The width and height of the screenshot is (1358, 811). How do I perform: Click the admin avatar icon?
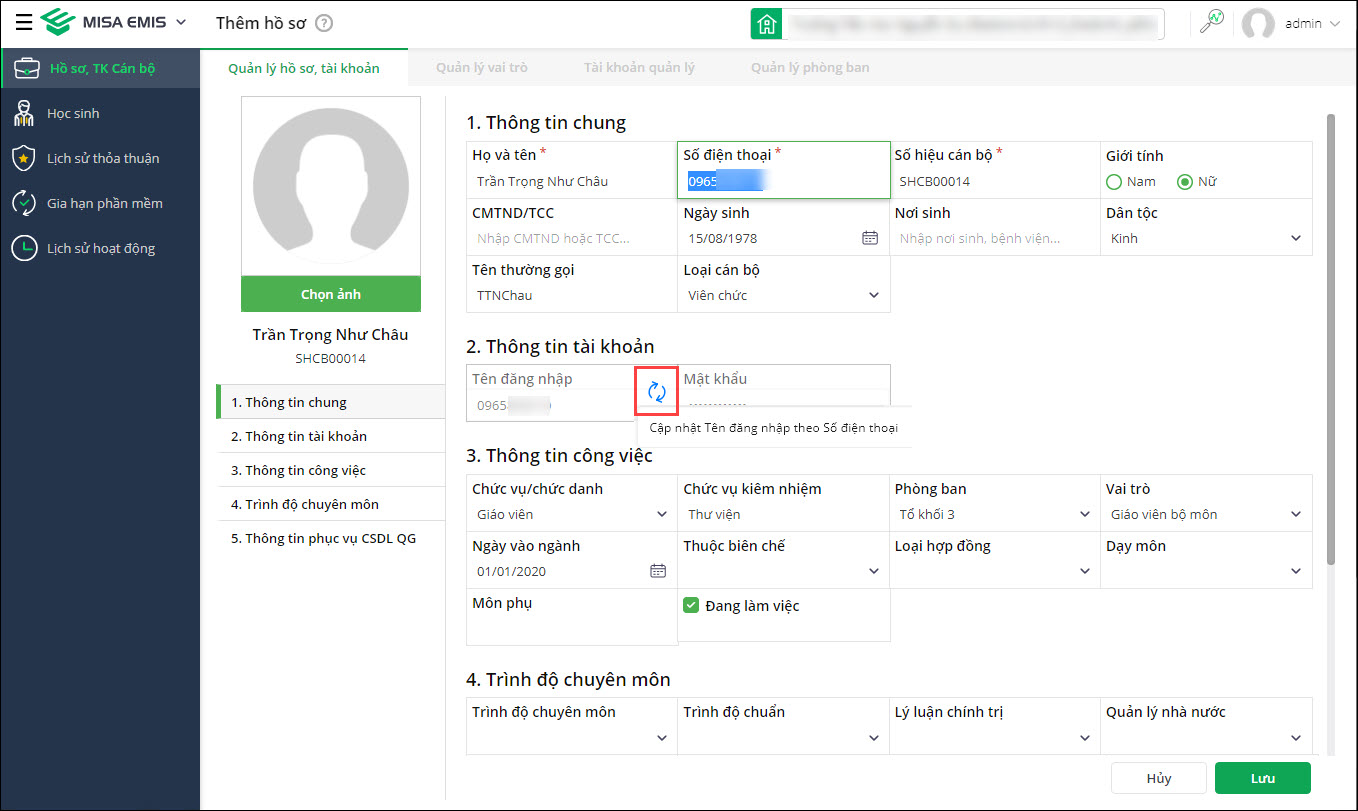tap(1258, 23)
